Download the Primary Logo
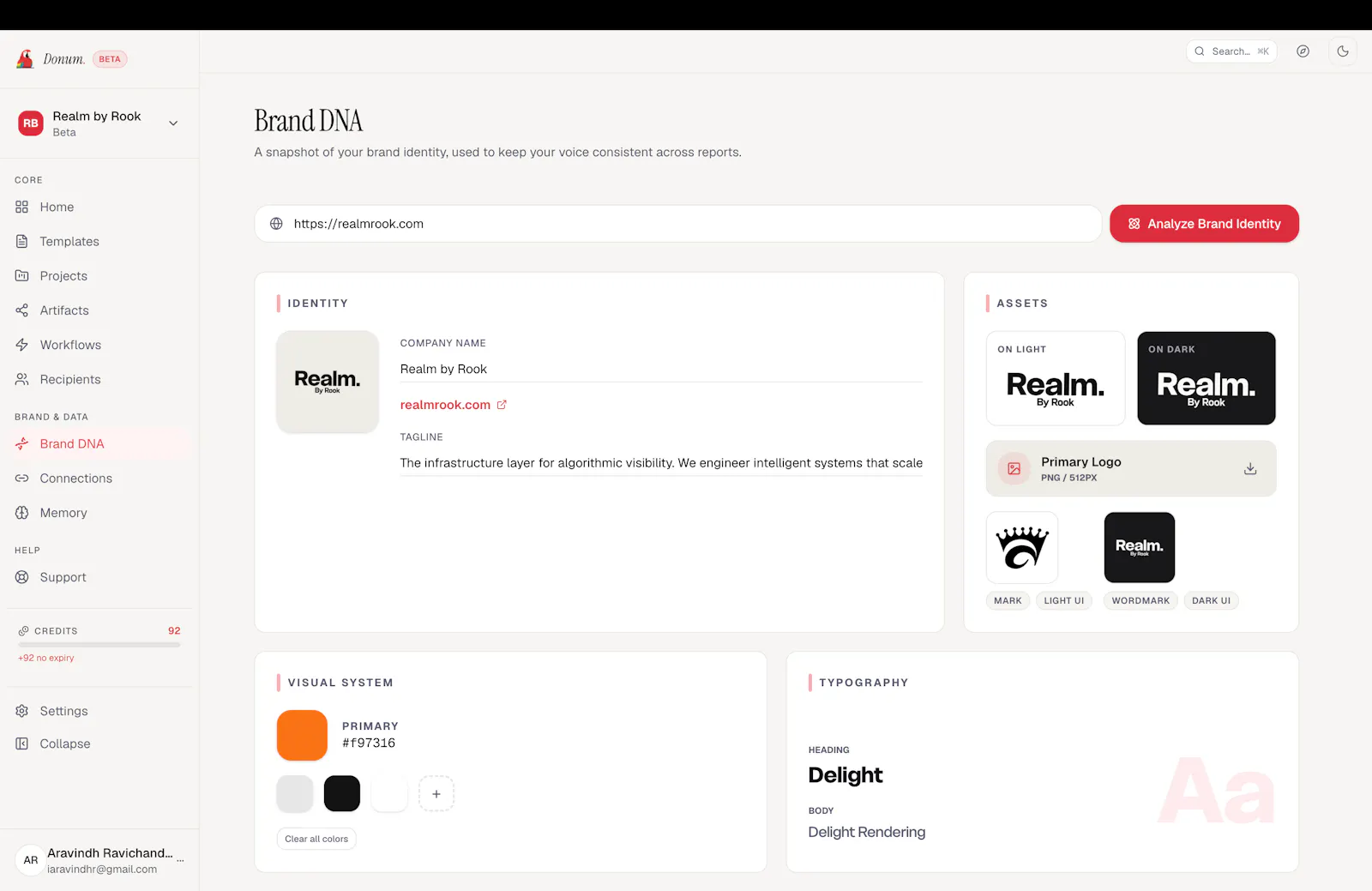 (x=1250, y=468)
